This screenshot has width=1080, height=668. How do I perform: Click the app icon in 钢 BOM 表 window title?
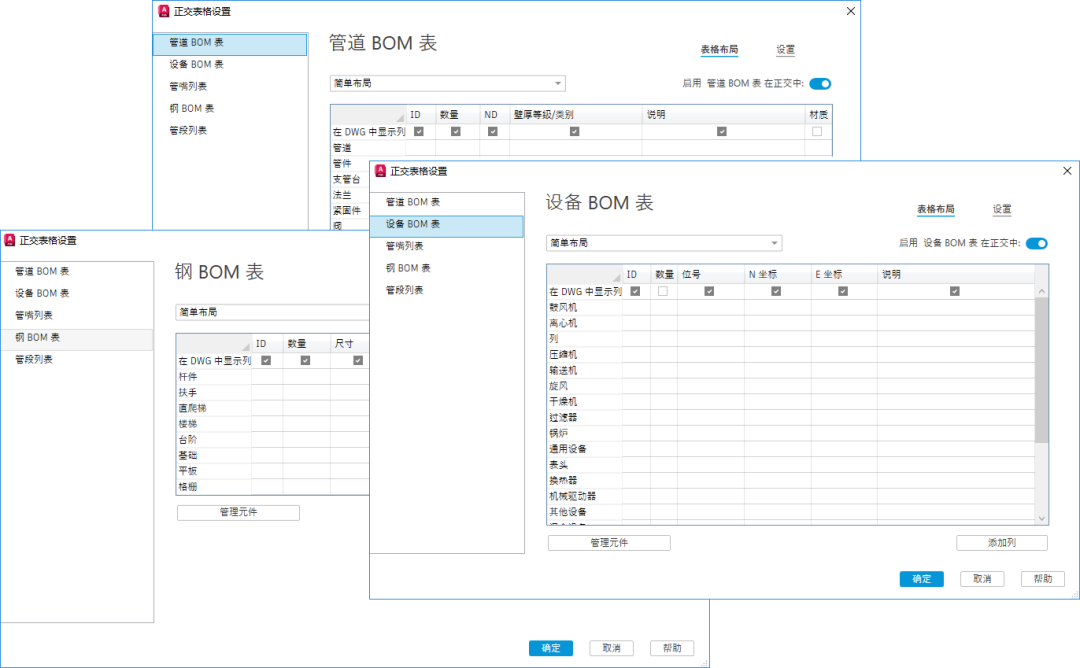tap(10, 240)
